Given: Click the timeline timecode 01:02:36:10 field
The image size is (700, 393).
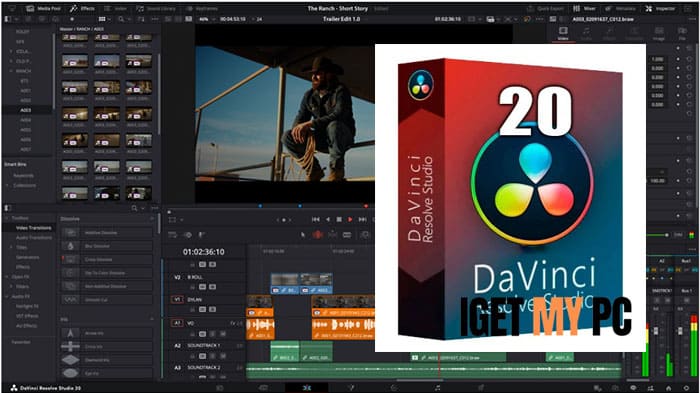Looking at the screenshot, I should coord(204,252).
